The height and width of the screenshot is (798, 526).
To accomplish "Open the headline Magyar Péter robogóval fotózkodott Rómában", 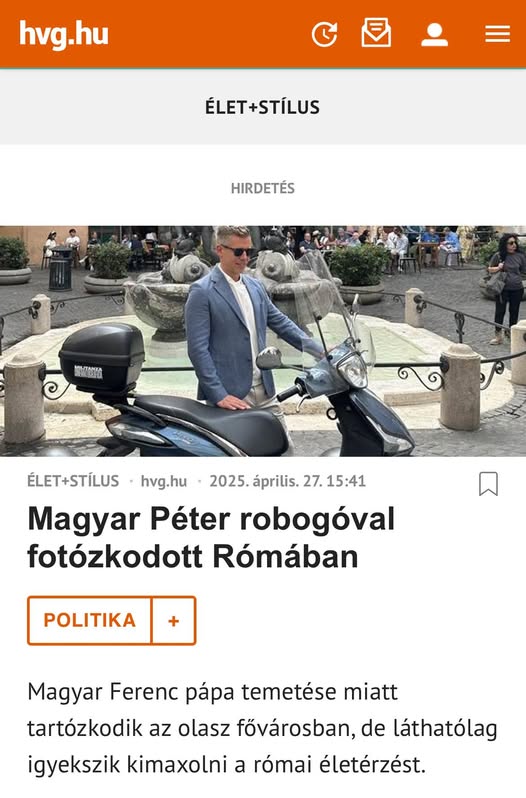I will (211, 537).
